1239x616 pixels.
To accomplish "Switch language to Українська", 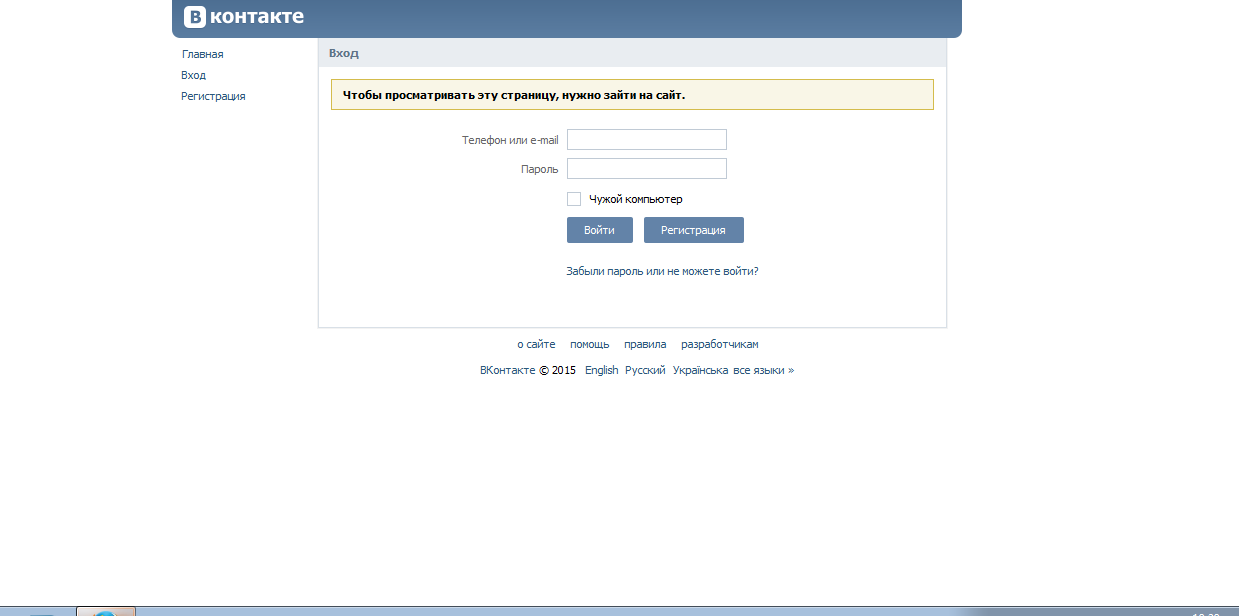I will 700,370.
